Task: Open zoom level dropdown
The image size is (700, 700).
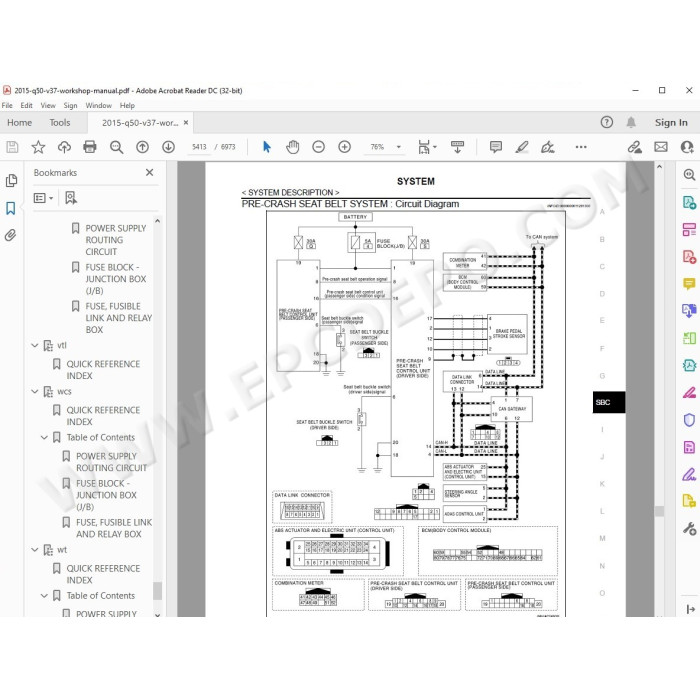Action: point(399,147)
